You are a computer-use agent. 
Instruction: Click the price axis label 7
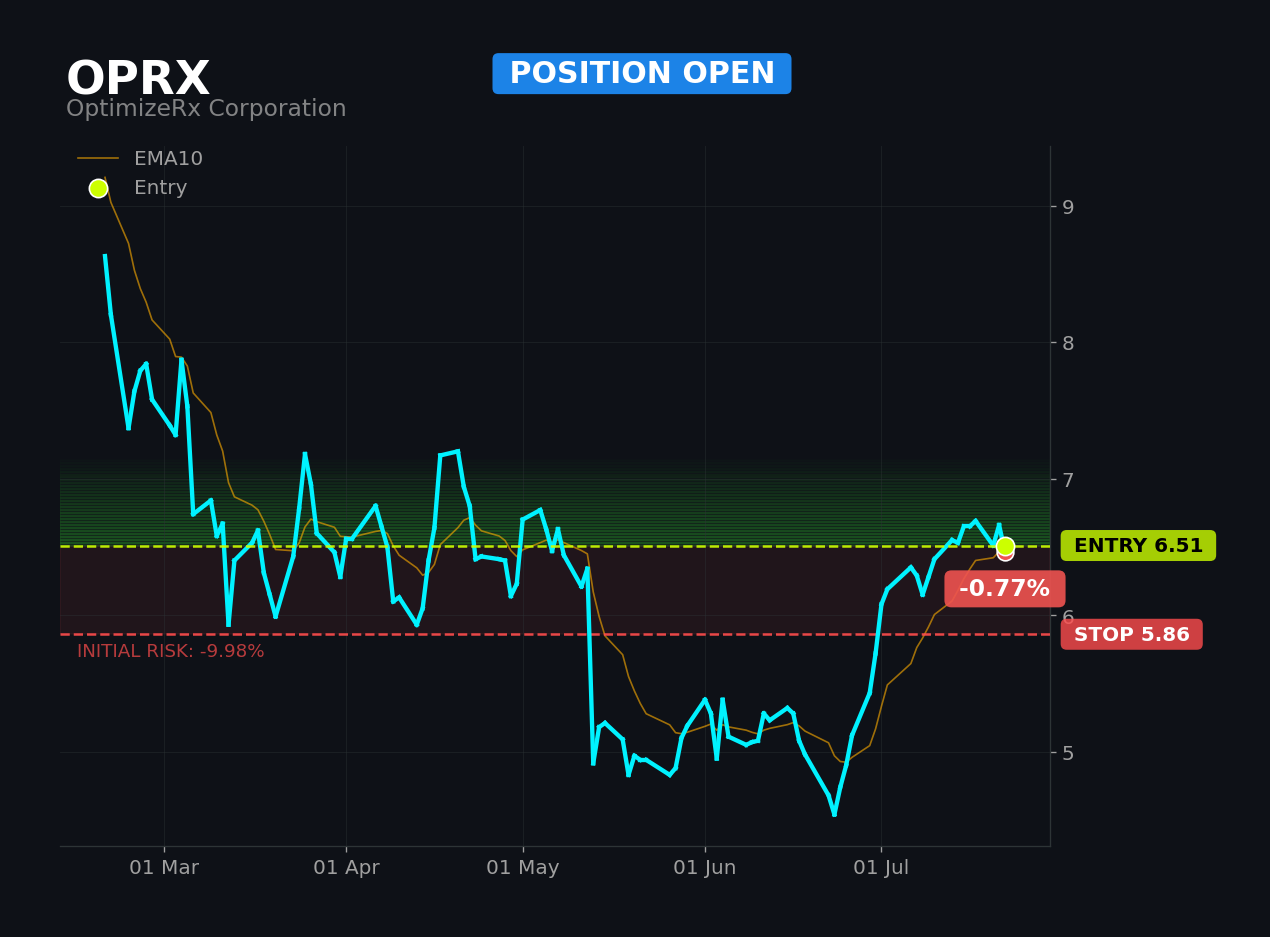point(1068,480)
